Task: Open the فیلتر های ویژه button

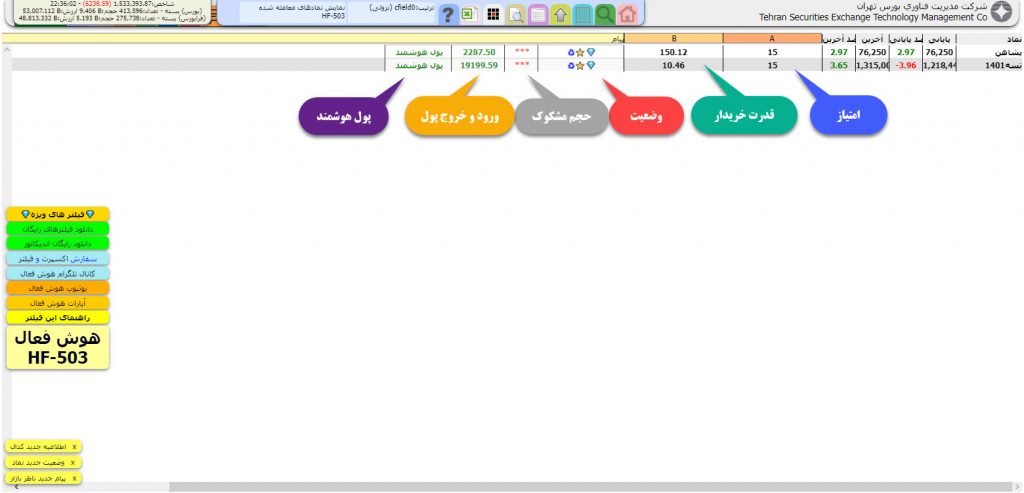Action: [x=58, y=214]
